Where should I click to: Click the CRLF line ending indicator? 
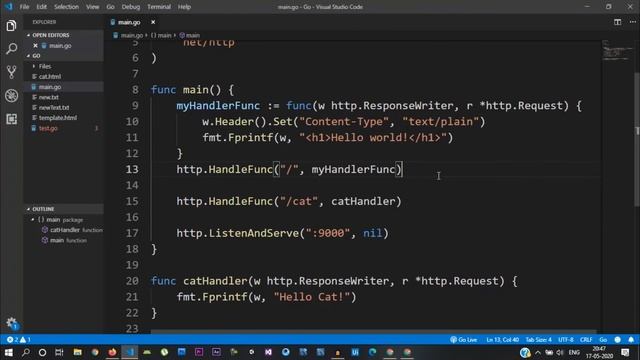pos(586,340)
